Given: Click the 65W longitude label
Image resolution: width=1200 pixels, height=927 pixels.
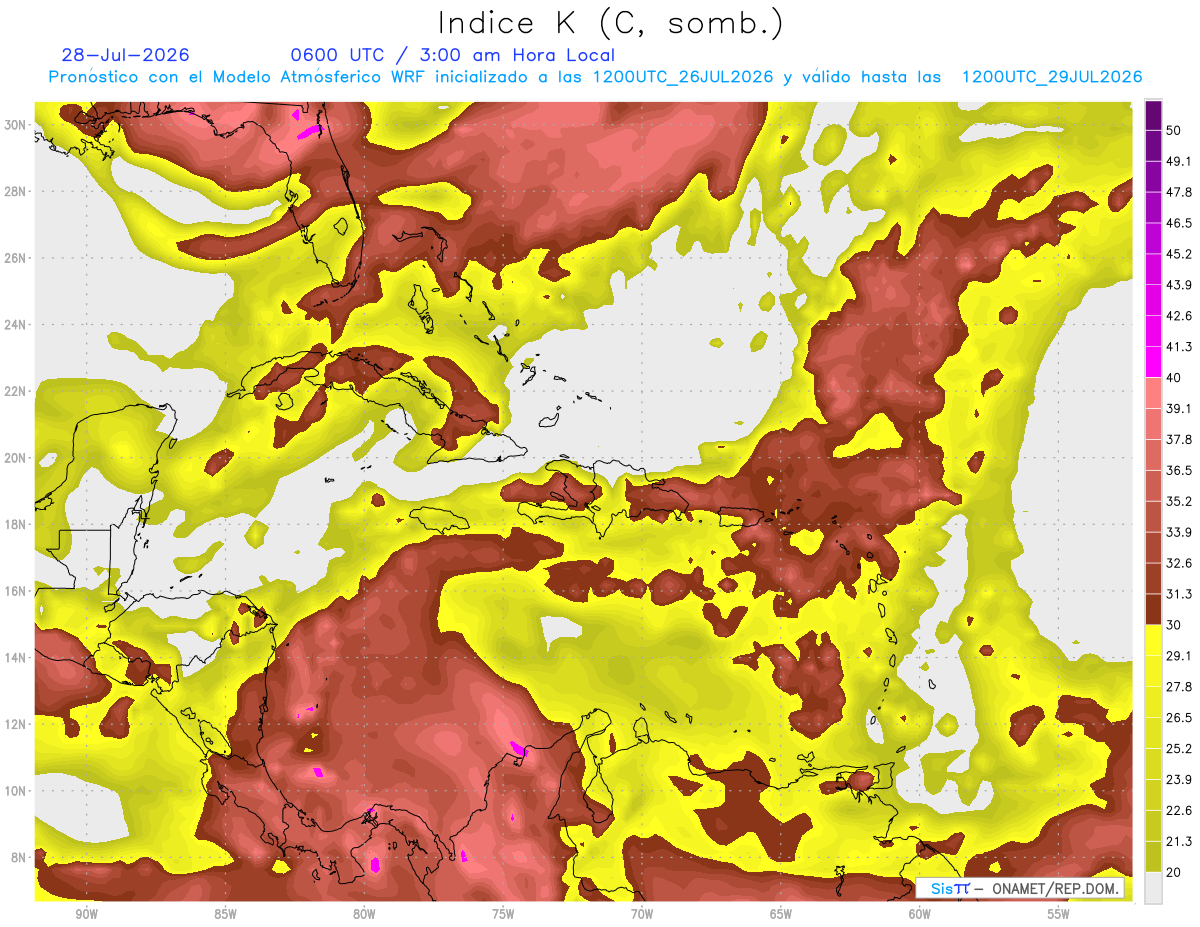Looking at the screenshot, I should click(x=781, y=914).
